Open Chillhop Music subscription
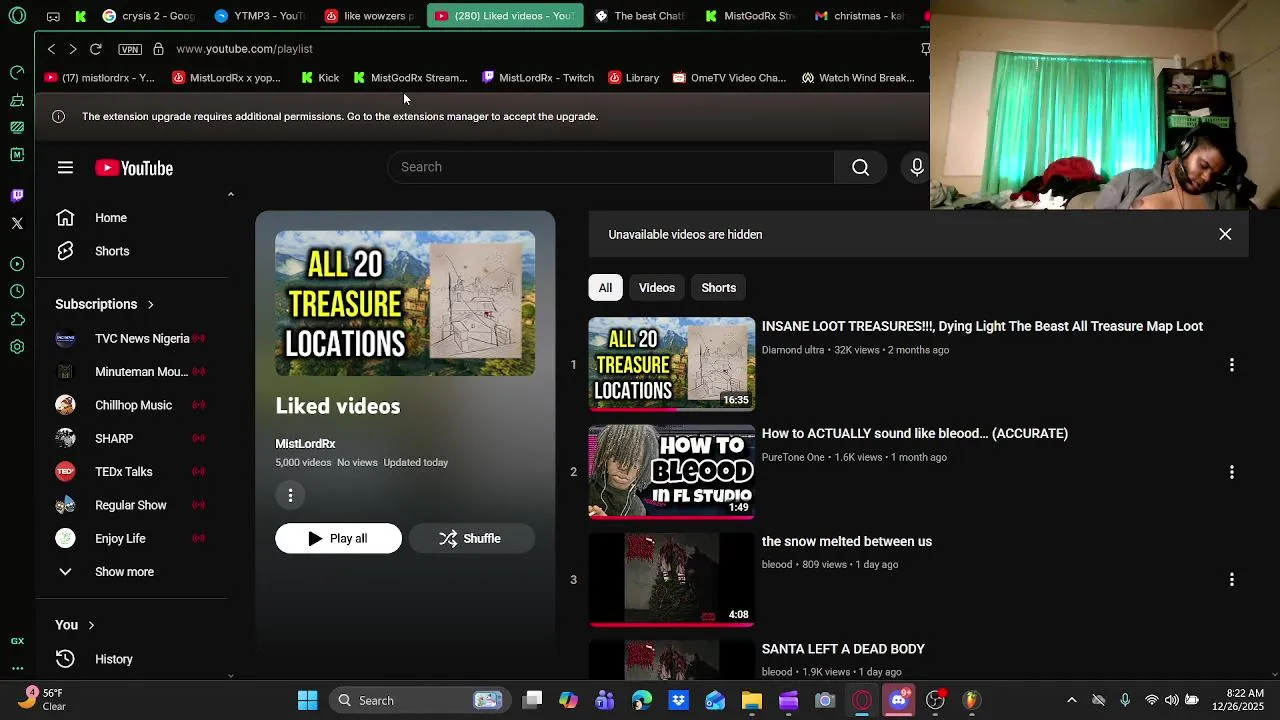The width and height of the screenshot is (1280, 720). click(x=132, y=405)
